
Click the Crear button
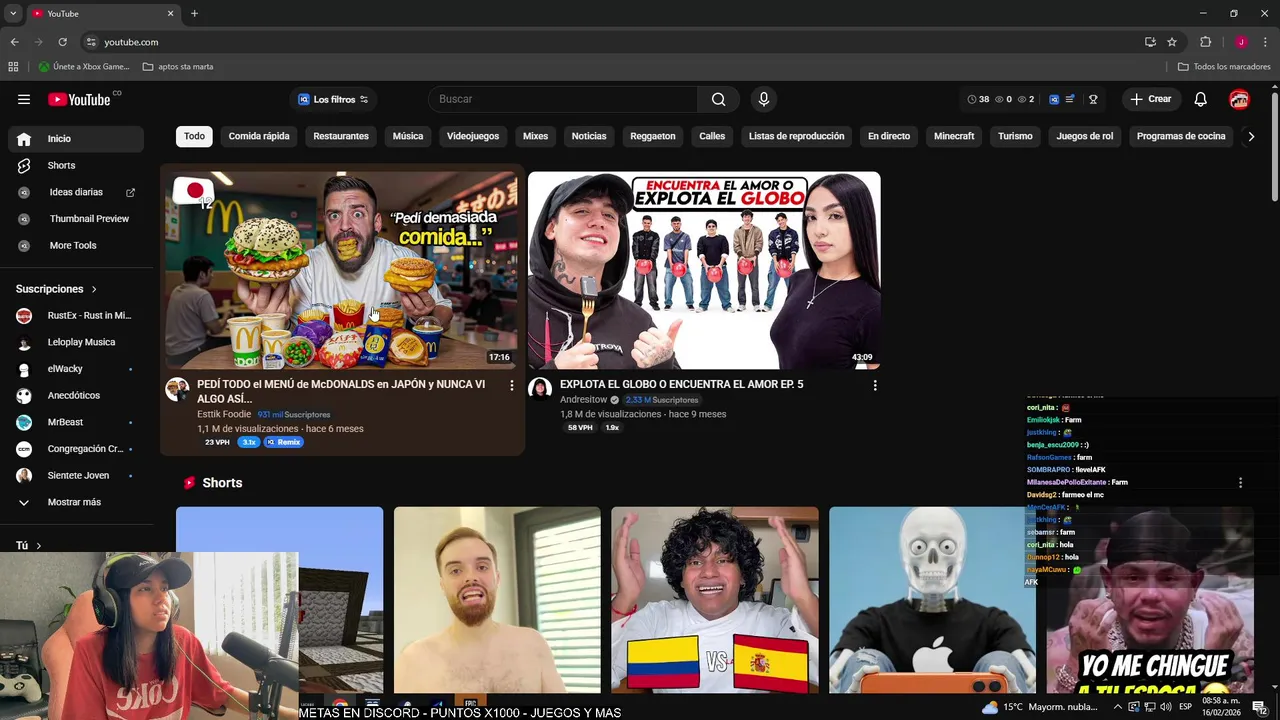pos(1150,99)
